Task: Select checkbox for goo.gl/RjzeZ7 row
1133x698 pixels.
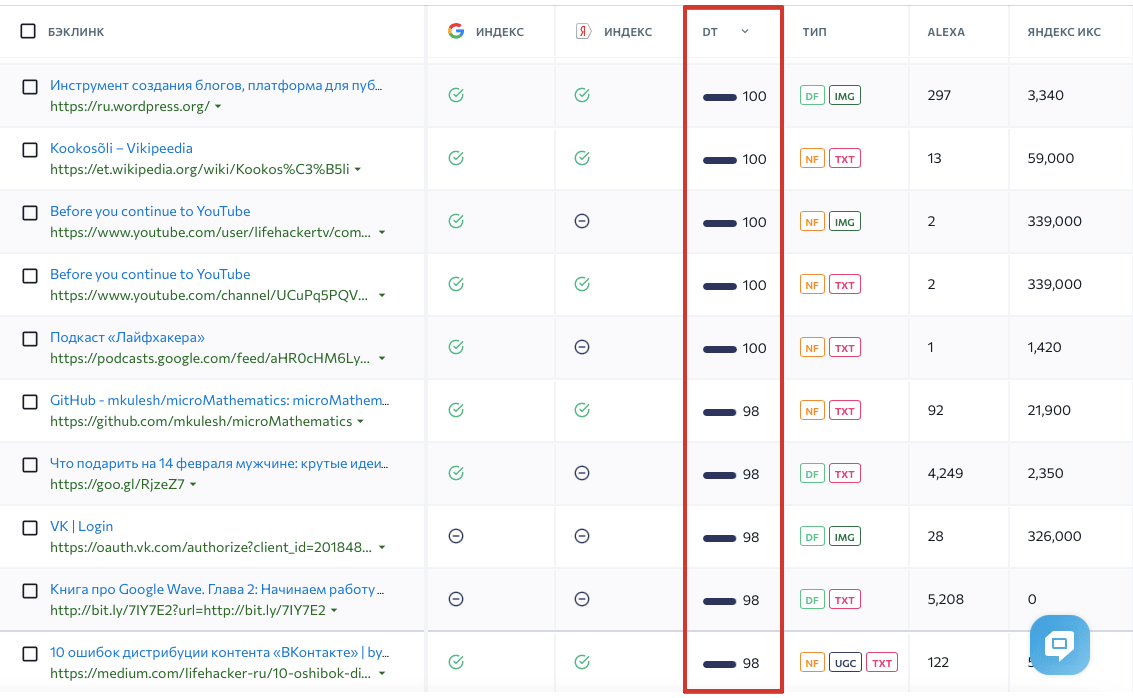Action: click(30, 465)
